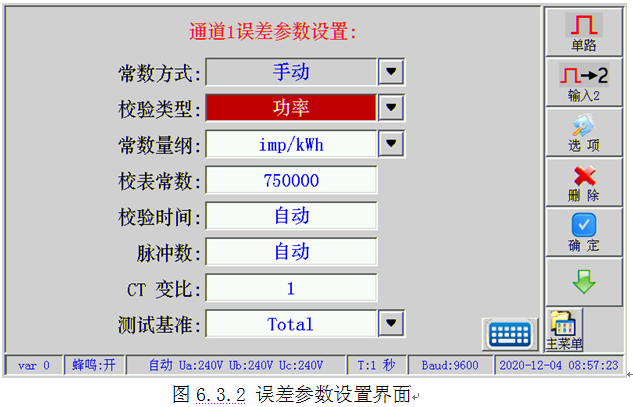Screen dimensions: 633x407
Task: Select the 校表常数 field showing 750000
Action: pyautogui.click(x=291, y=180)
